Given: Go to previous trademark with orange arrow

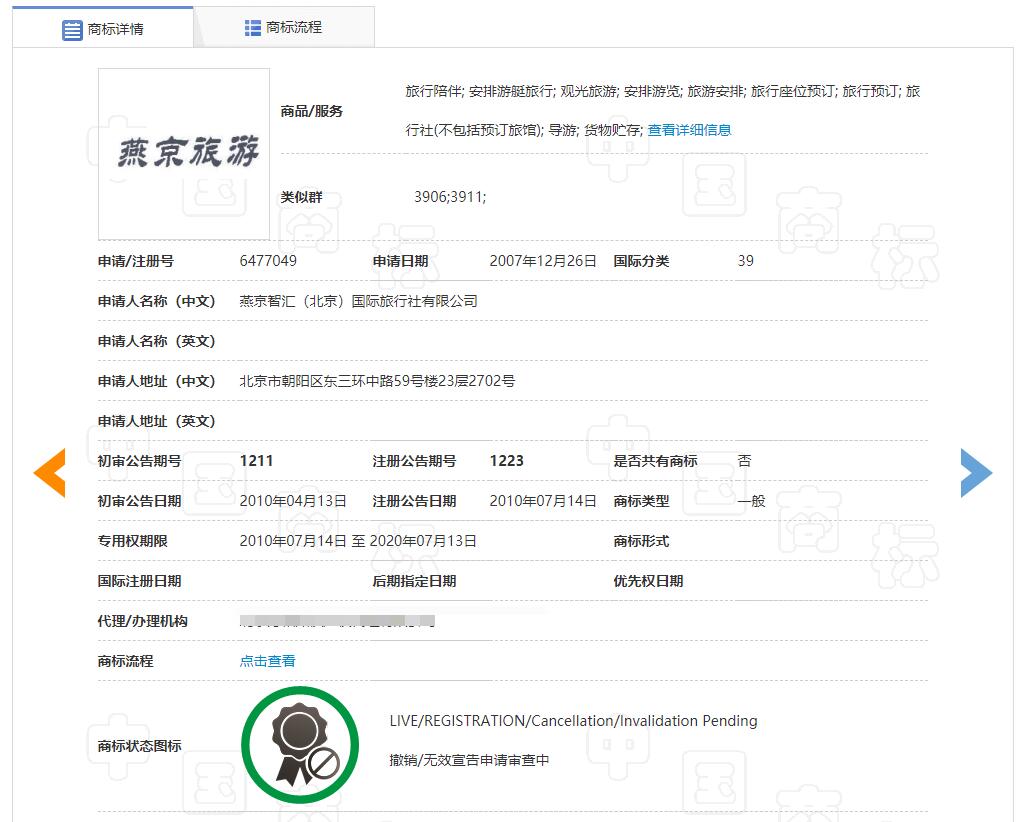Looking at the screenshot, I should [x=49, y=473].
